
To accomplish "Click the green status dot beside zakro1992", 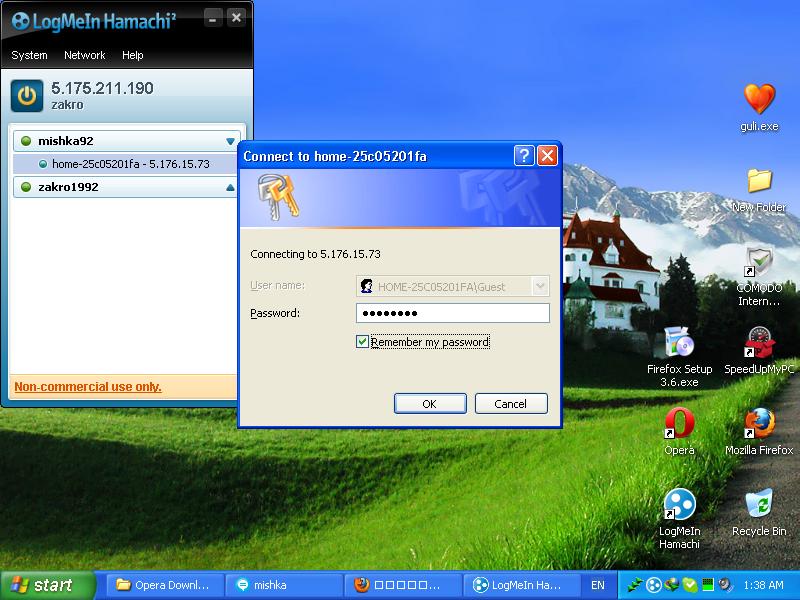I will [26, 187].
